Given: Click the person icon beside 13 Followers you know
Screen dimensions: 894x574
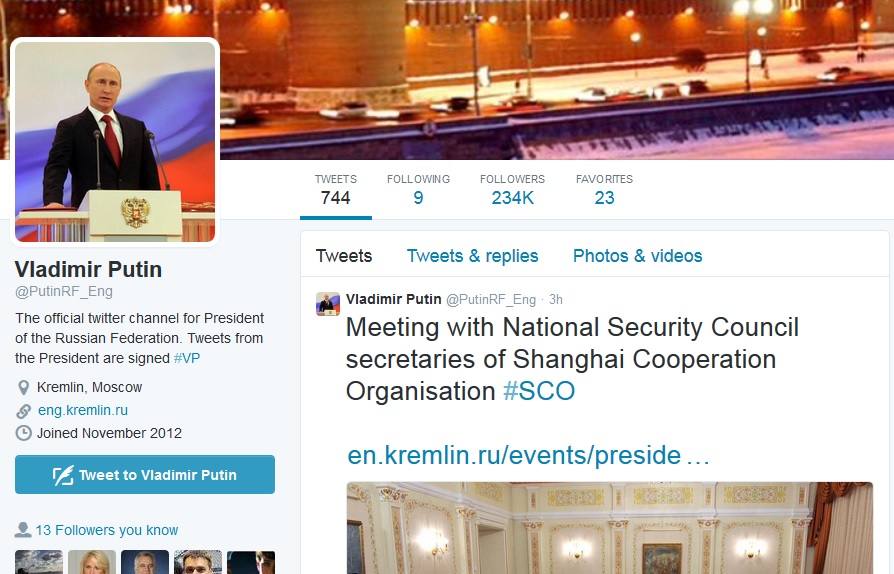Looking at the screenshot, I should tap(23, 530).
